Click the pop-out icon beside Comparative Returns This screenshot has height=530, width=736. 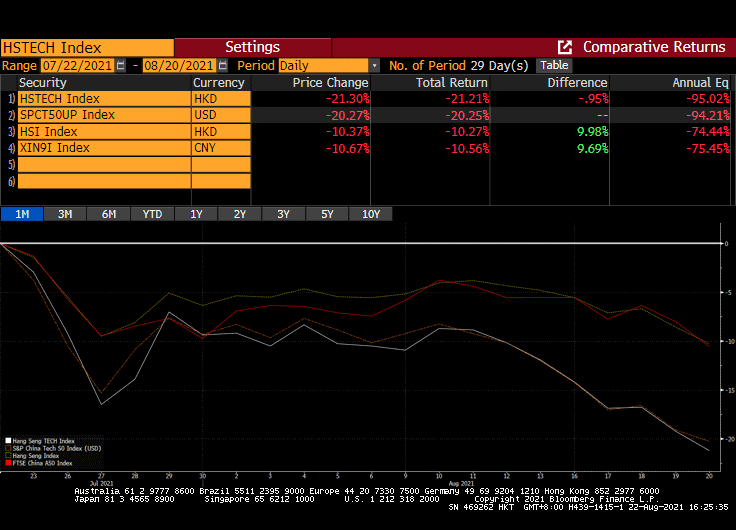click(565, 47)
